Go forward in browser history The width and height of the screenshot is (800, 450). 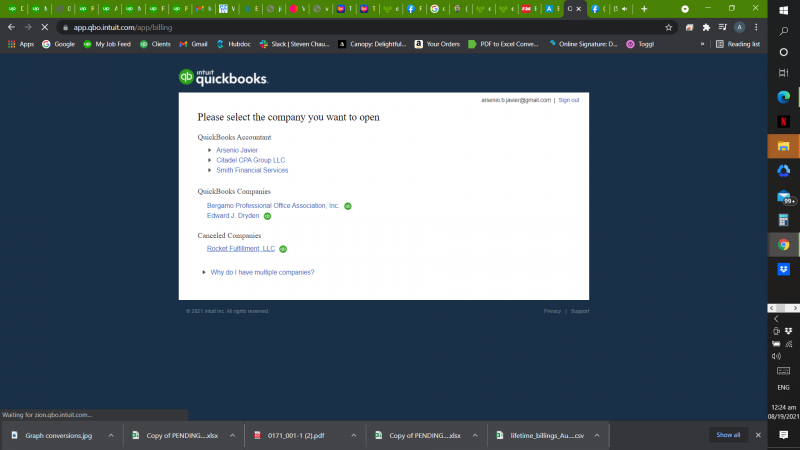[x=28, y=28]
